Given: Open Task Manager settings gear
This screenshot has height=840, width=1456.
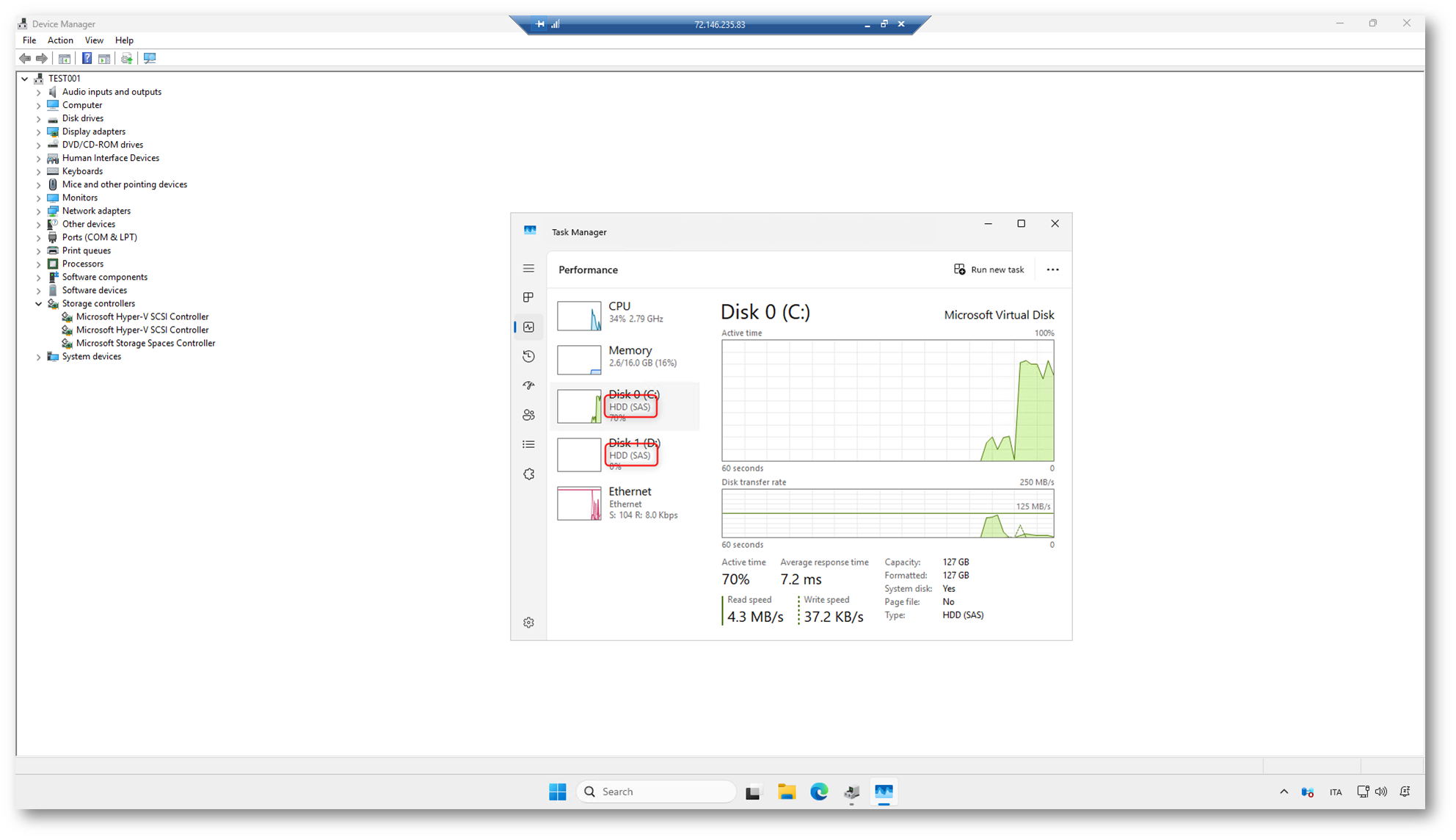Looking at the screenshot, I should (x=528, y=623).
